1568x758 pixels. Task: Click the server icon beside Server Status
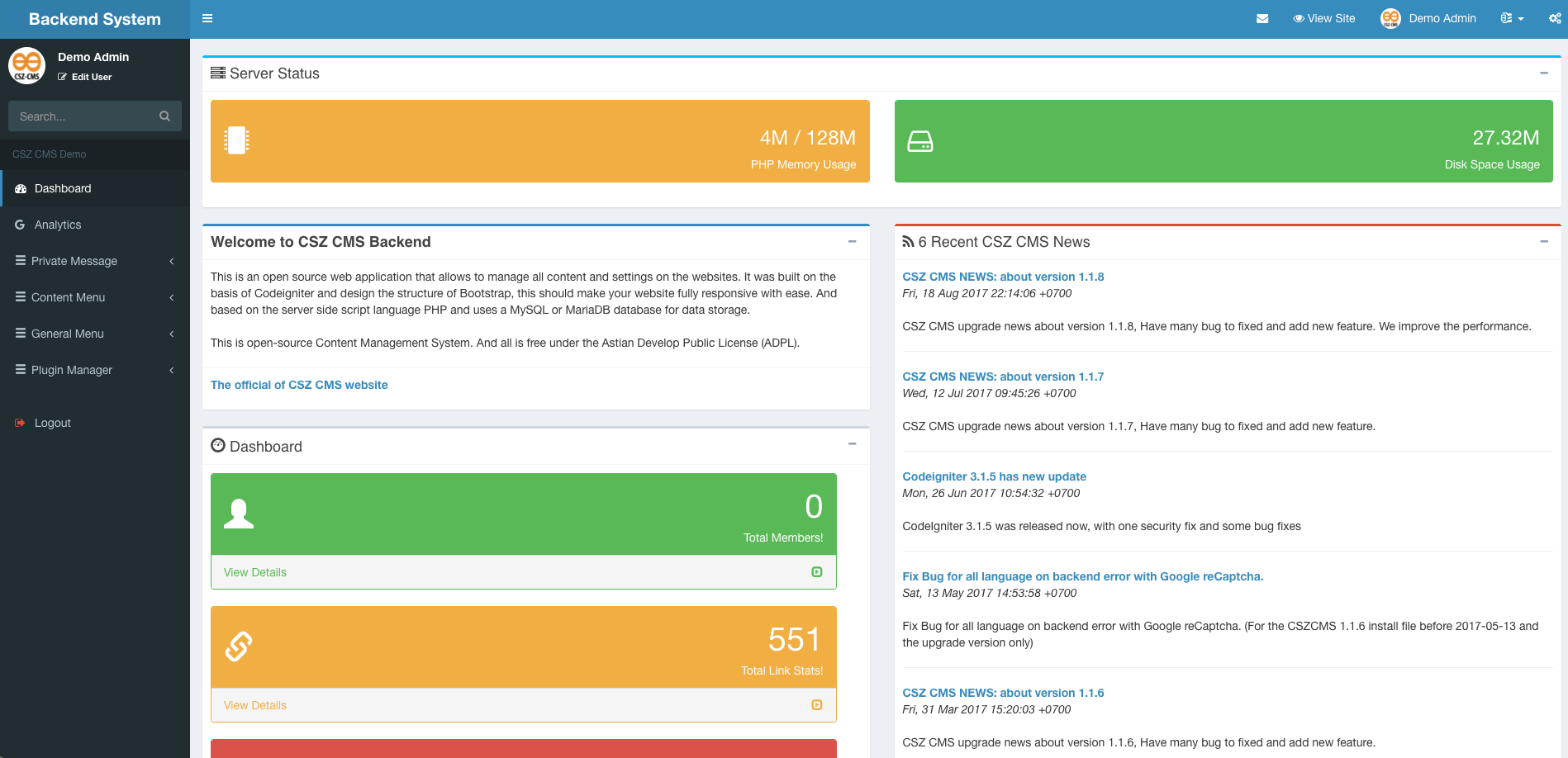point(218,73)
